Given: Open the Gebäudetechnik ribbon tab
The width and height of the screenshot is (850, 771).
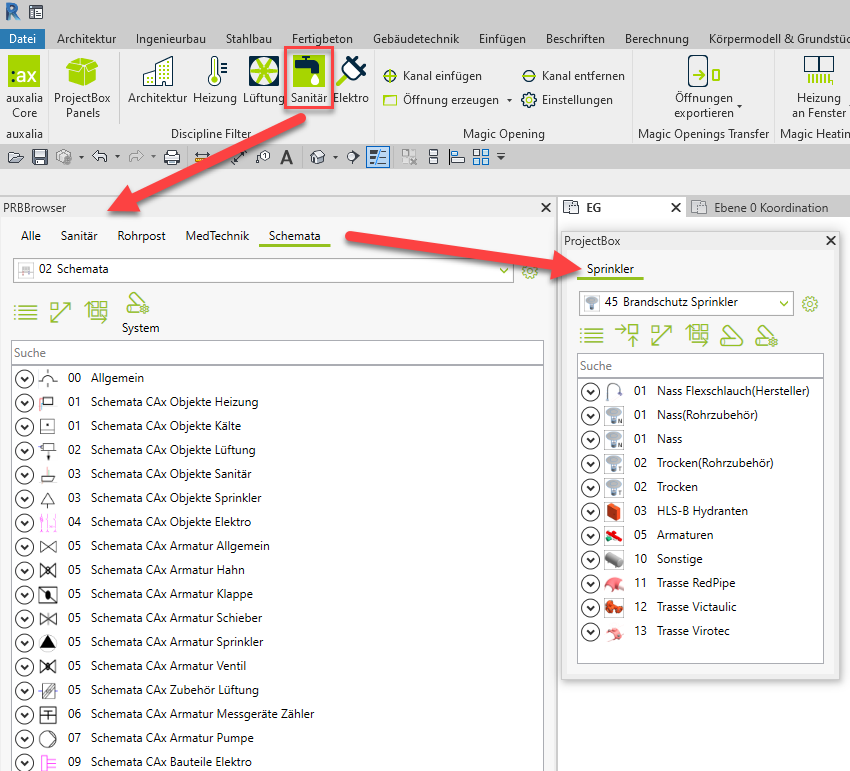Looking at the screenshot, I should pyautogui.click(x=415, y=39).
